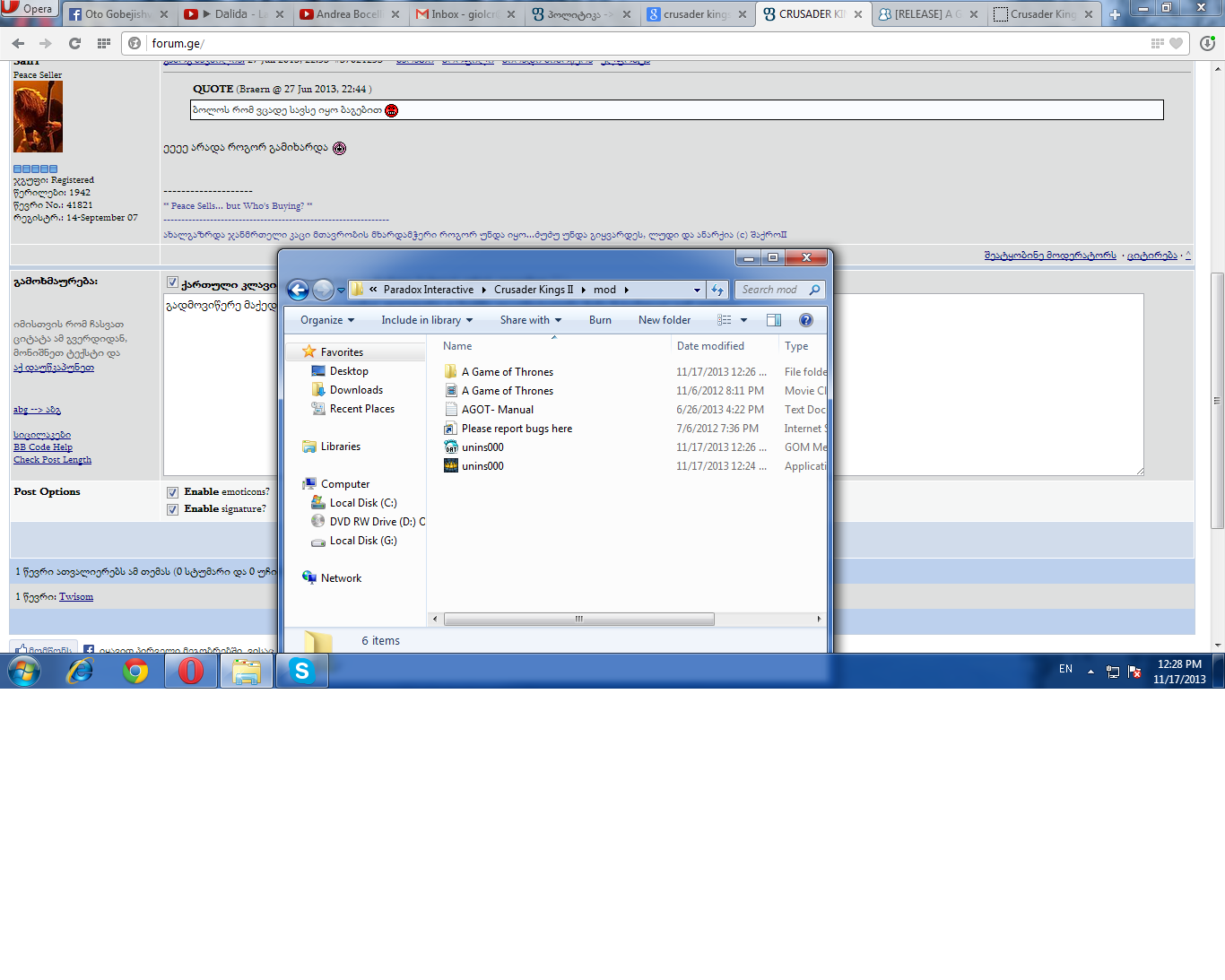
Task: Create a New folder in Explorer
Action: [x=665, y=320]
